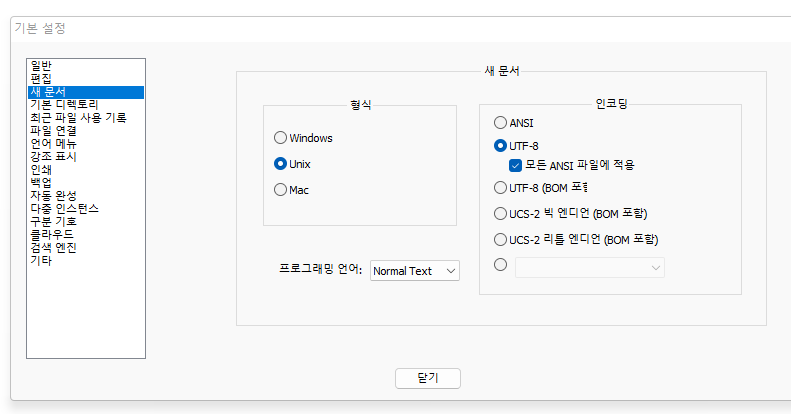The width and height of the screenshot is (791, 414).
Task: Switch to 편집 settings category
Action: tap(41, 79)
